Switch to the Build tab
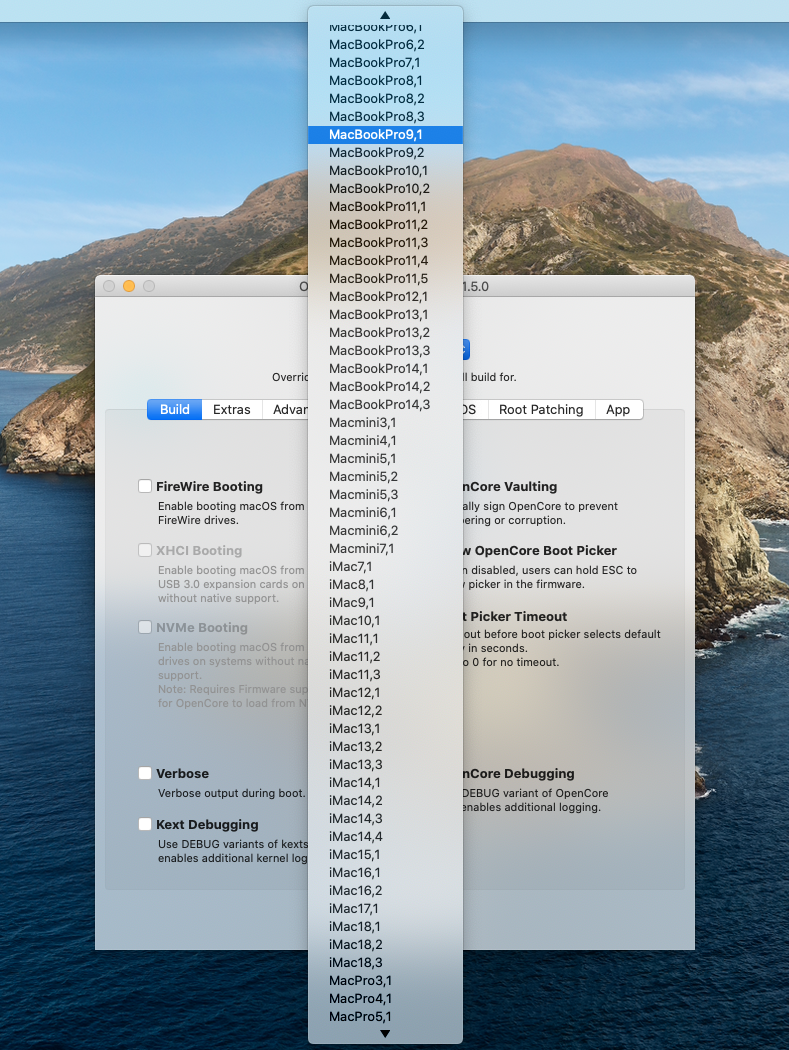Screen dimensions: 789x1050 coord(175,410)
